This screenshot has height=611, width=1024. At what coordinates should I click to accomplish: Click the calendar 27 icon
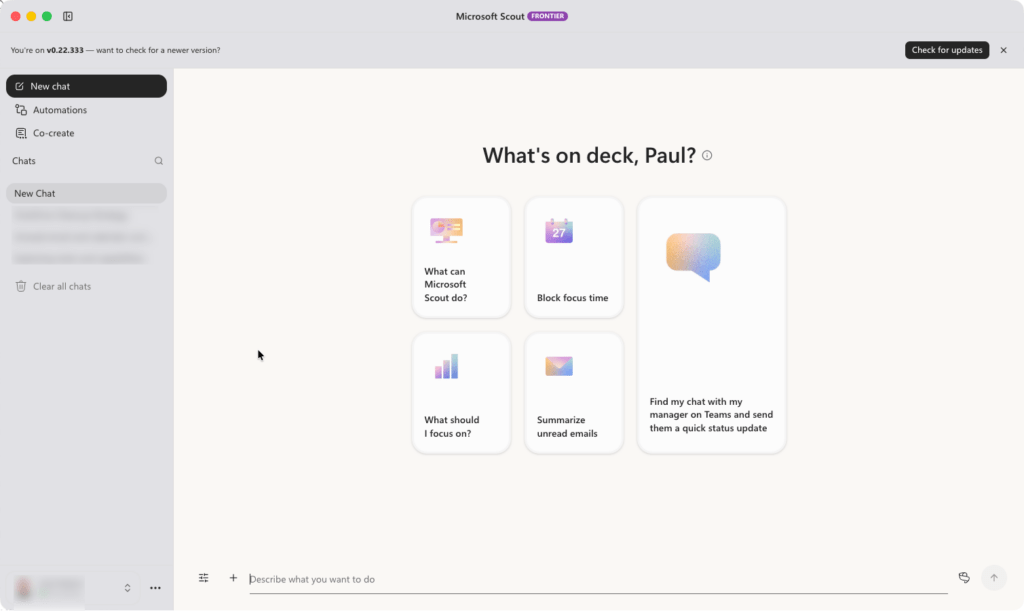point(559,231)
